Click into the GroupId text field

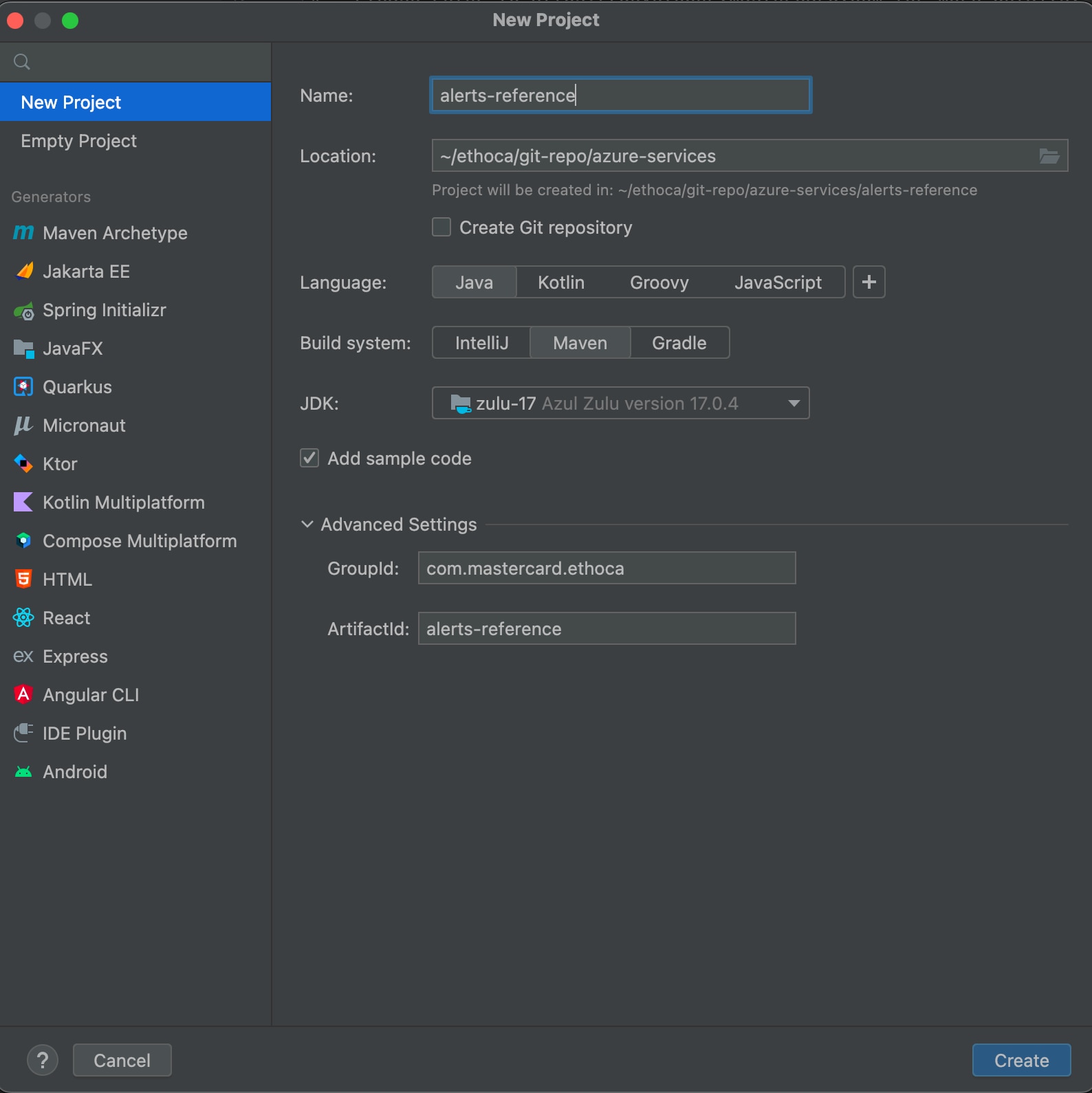coord(607,568)
